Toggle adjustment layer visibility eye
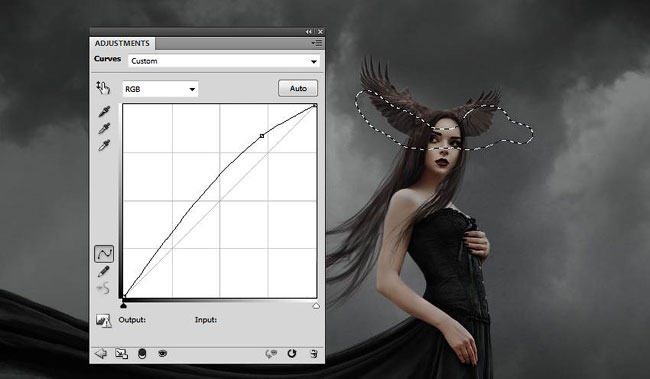The height and width of the screenshot is (379, 650). [162, 353]
